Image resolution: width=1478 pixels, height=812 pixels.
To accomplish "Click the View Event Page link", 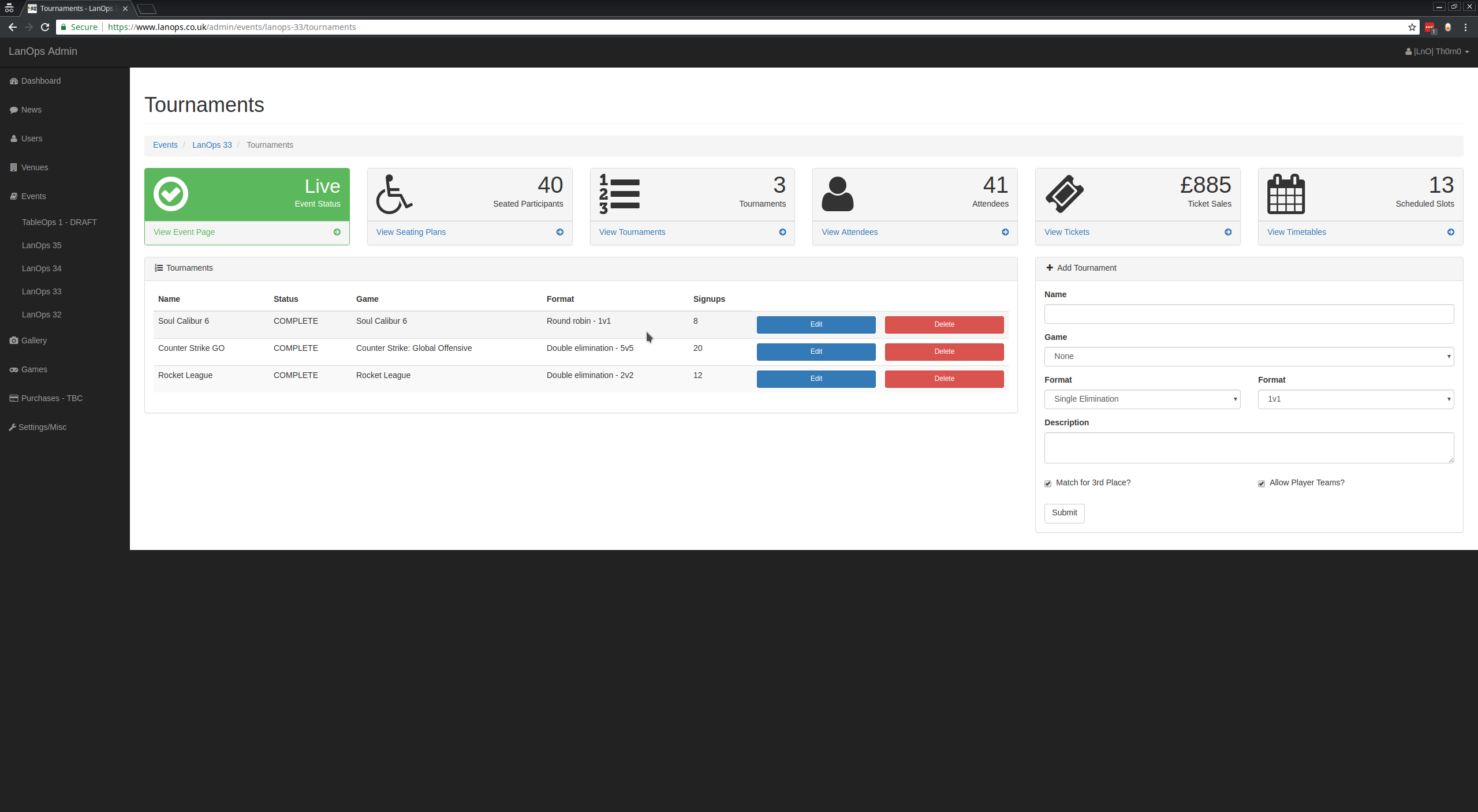I will tap(184, 232).
